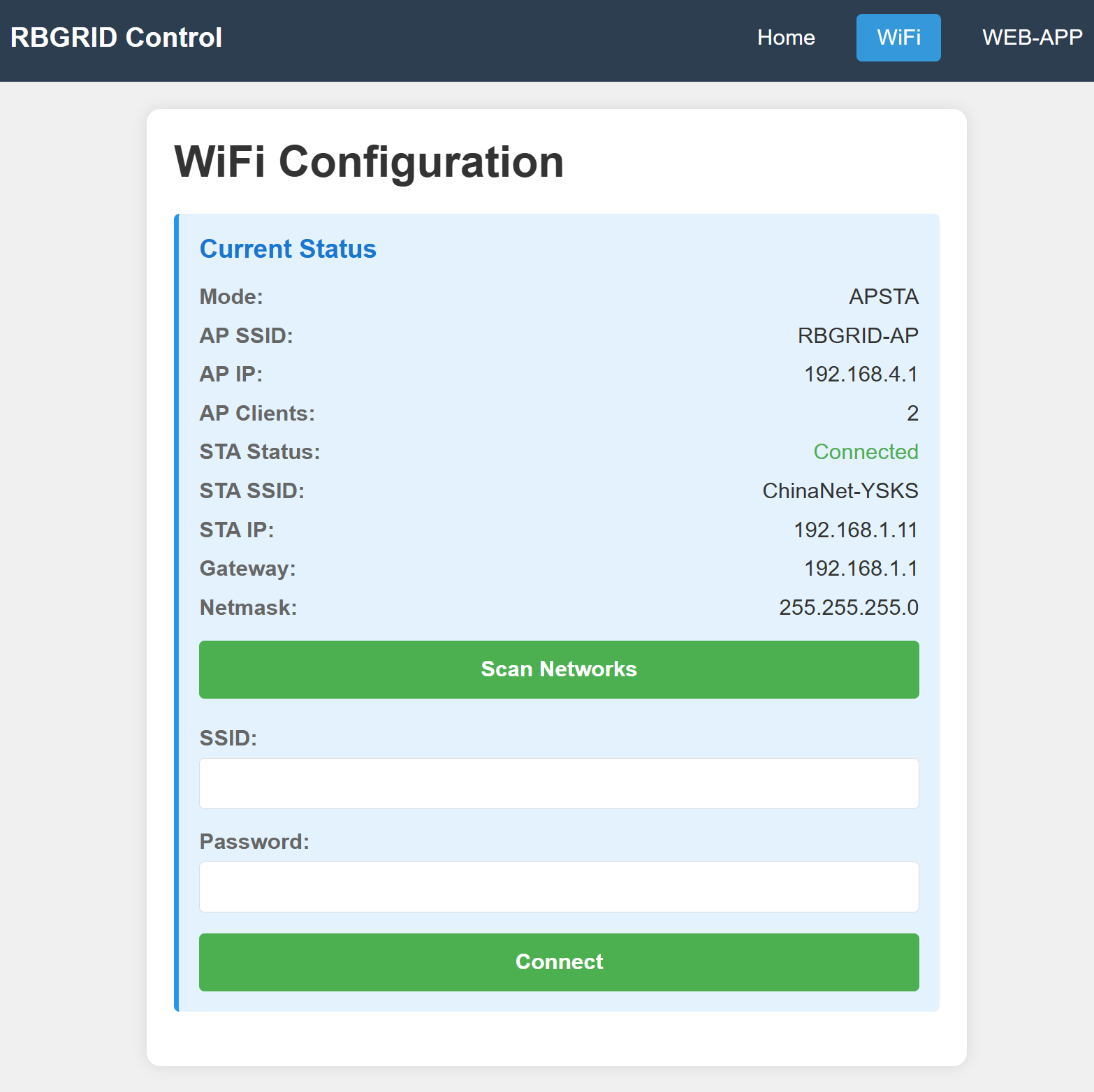Click the AP Clients count value

[912, 414]
